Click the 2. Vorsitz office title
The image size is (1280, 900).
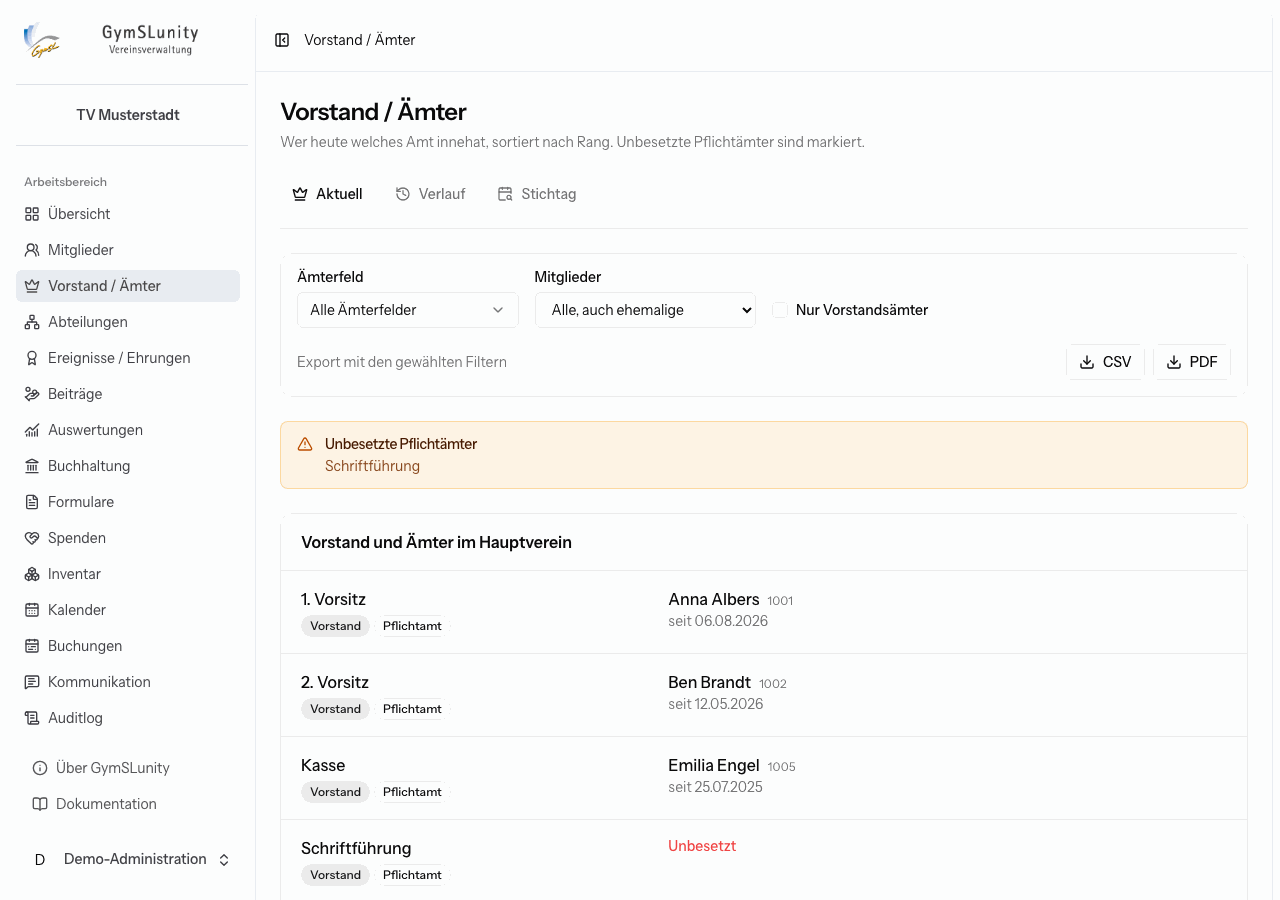(335, 683)
